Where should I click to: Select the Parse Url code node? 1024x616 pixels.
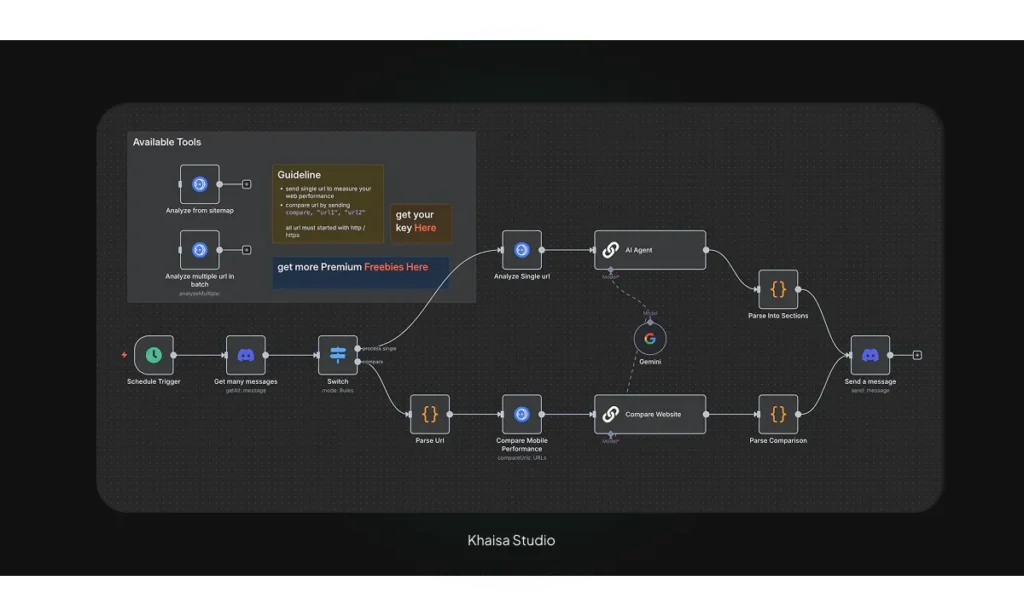[430, 414]
